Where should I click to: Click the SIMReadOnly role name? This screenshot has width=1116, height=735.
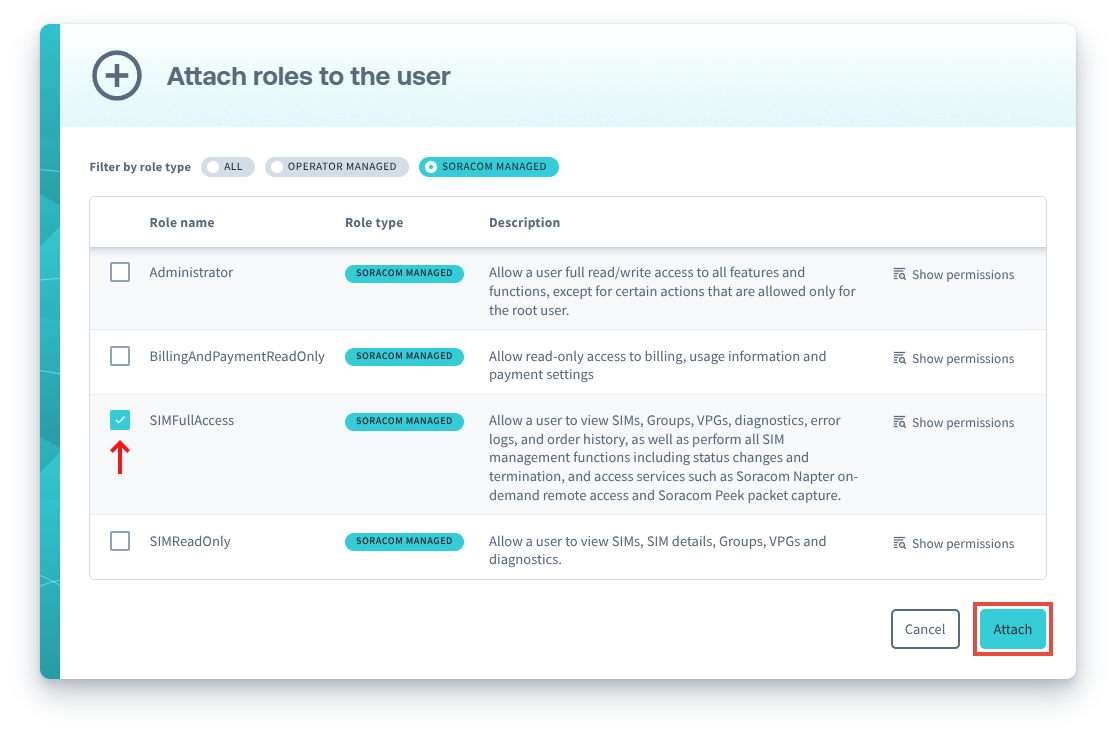[x=190, y=541]
